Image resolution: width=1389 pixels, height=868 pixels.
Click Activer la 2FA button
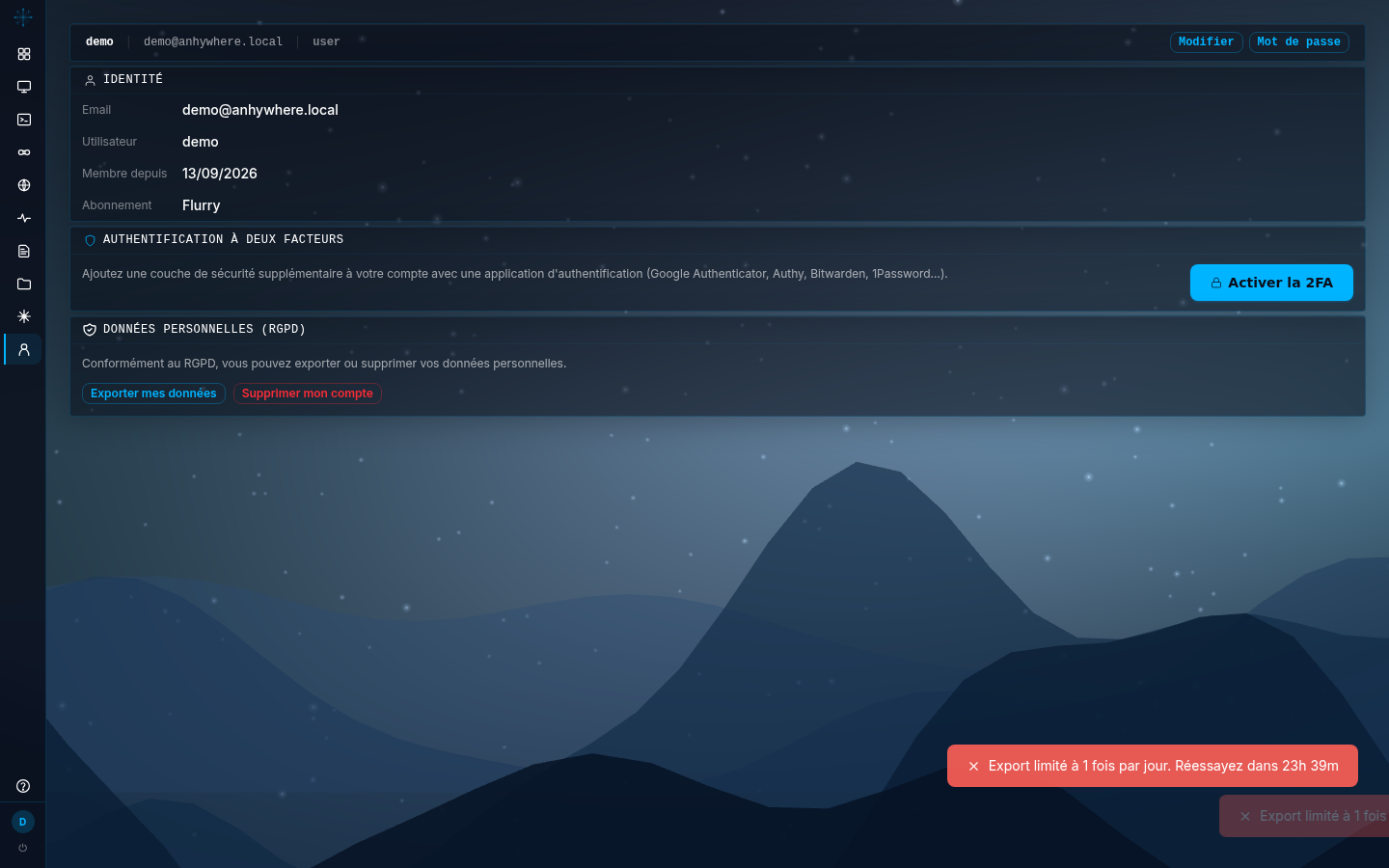[1271, 283]
